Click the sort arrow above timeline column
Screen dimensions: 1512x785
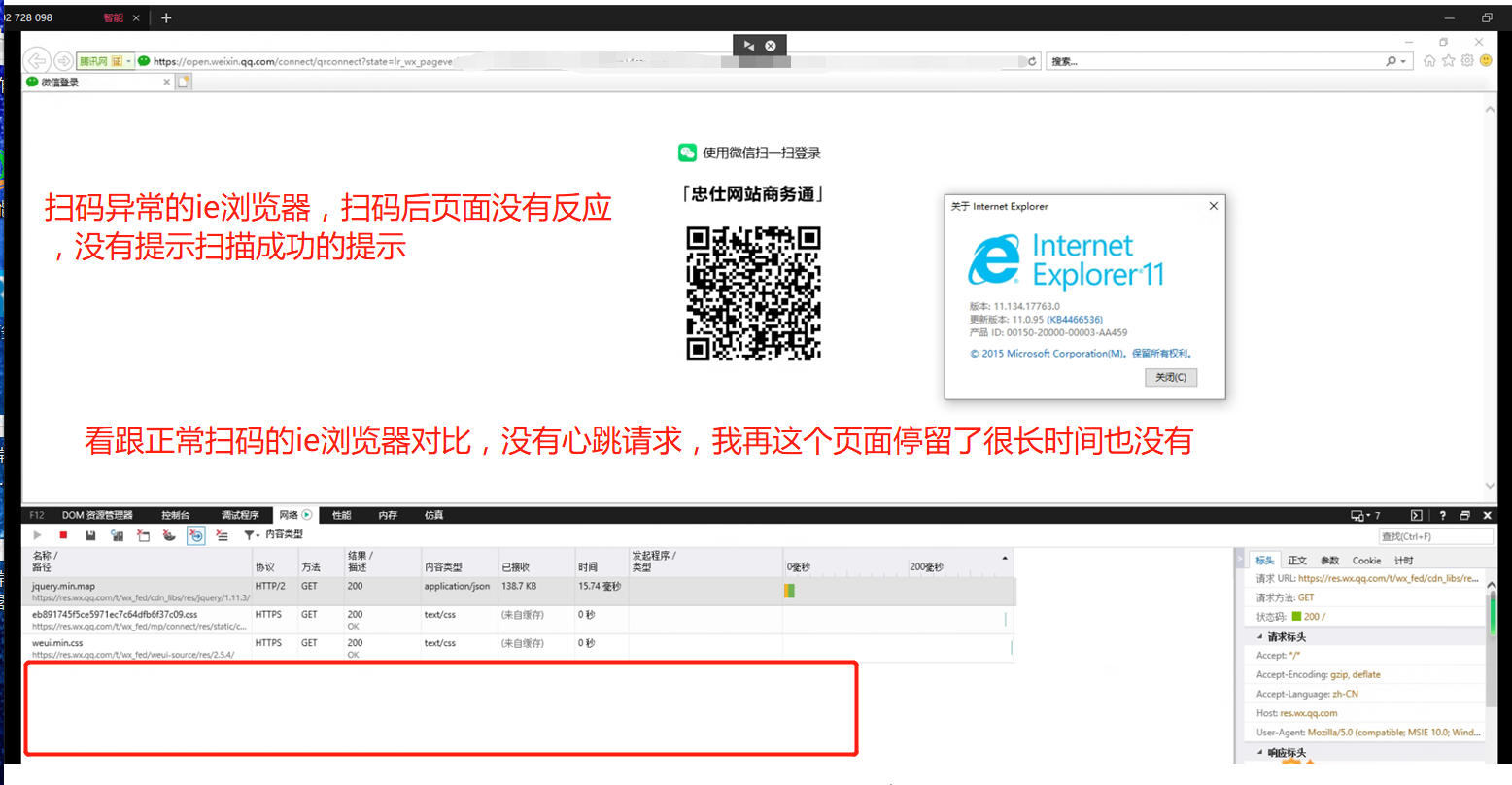click(1004, 558)
